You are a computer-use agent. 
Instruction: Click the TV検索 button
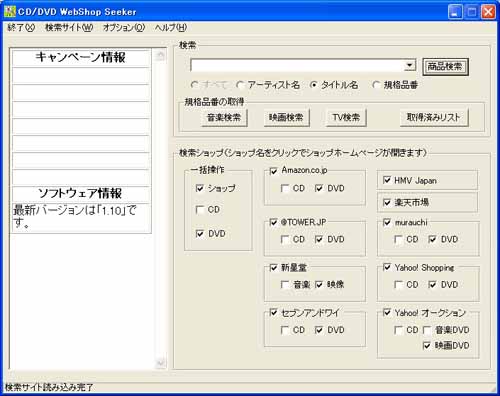tap(346, 117)
